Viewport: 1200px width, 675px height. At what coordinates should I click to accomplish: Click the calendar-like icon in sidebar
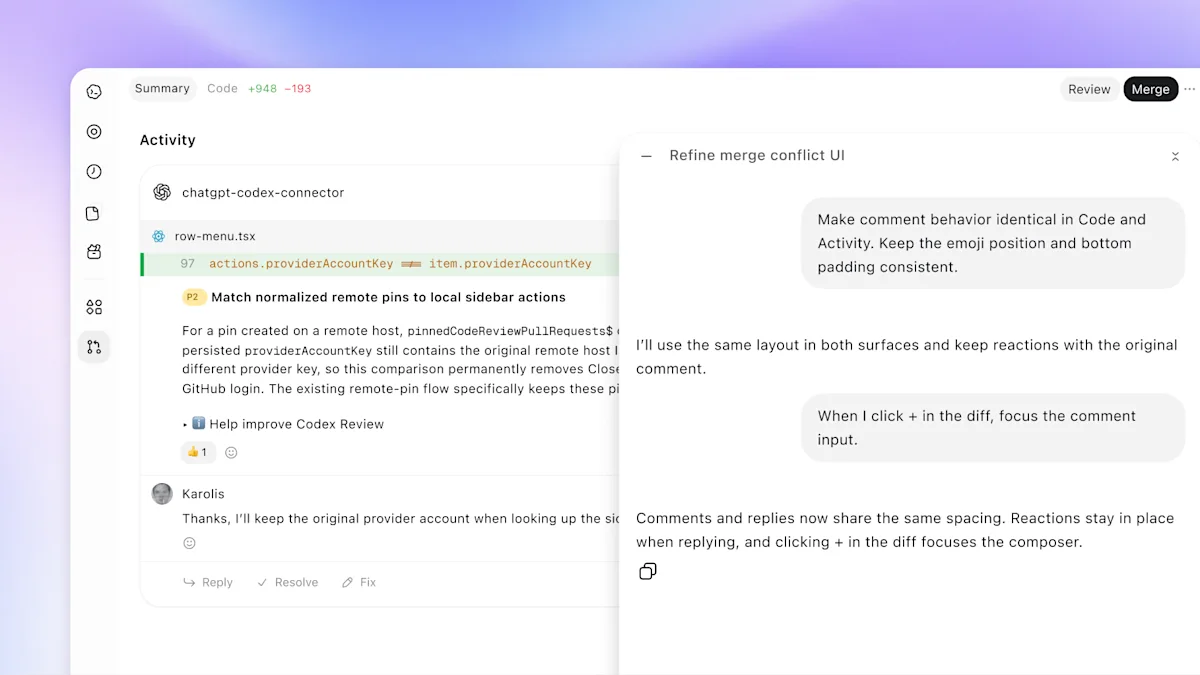[x=94, y=252]
